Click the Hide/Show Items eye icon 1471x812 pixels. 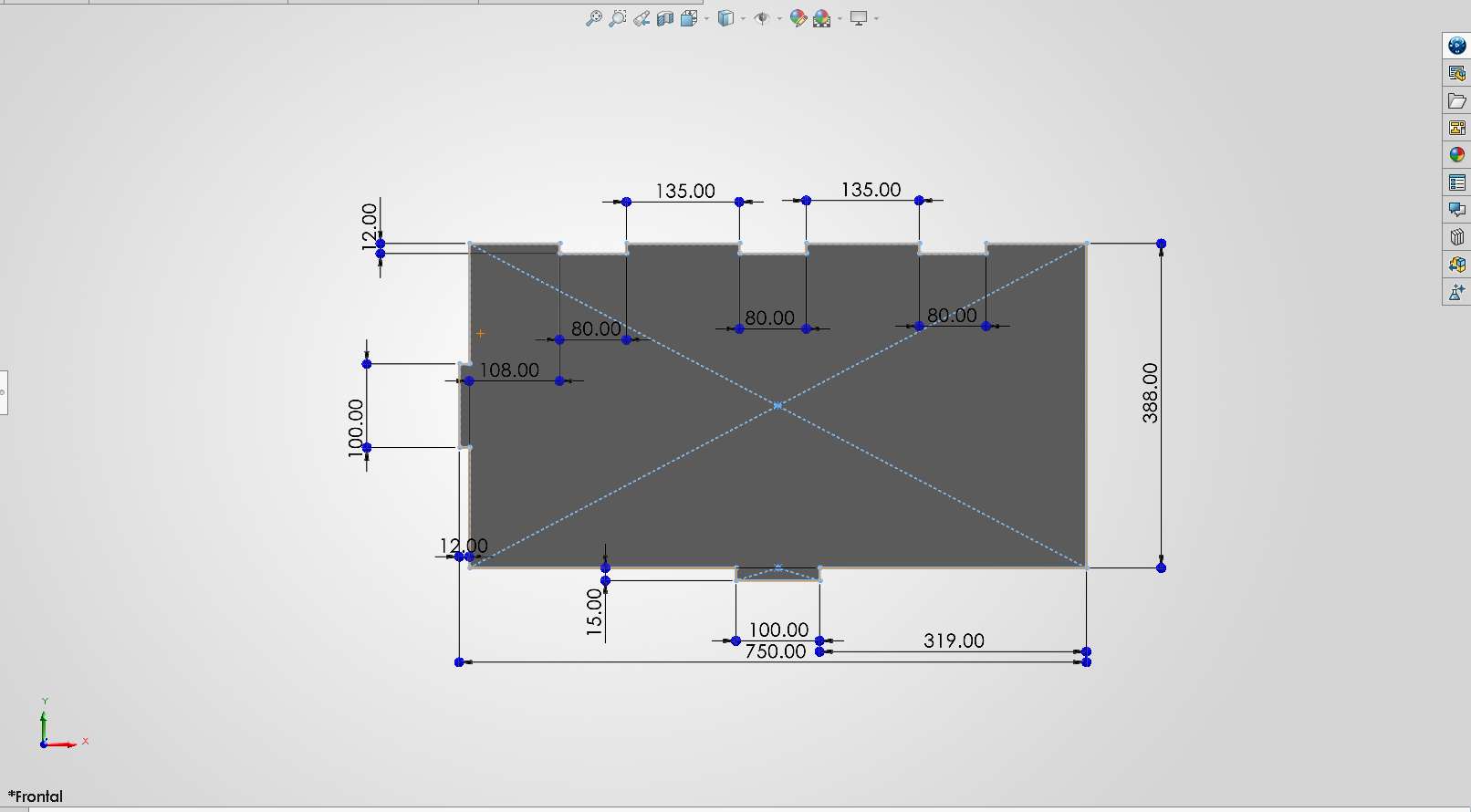[x=762, y=18]
